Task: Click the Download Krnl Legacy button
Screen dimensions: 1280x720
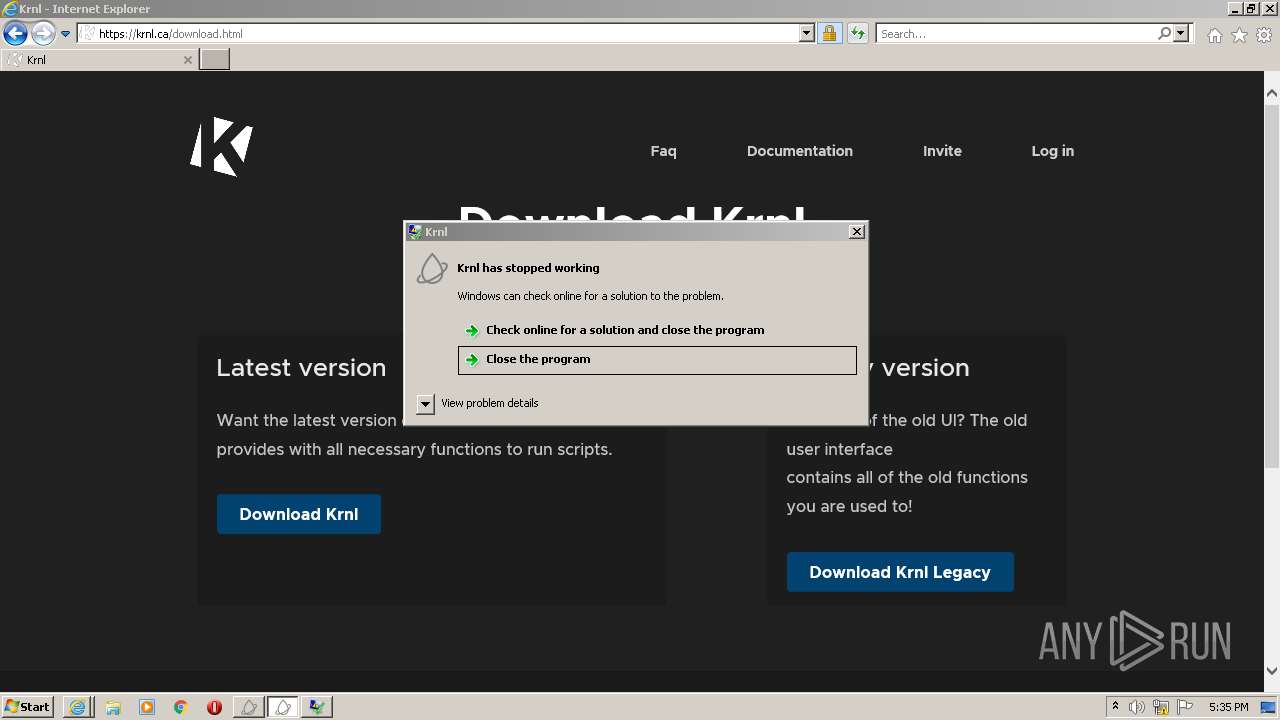Action: pos(900,572)
